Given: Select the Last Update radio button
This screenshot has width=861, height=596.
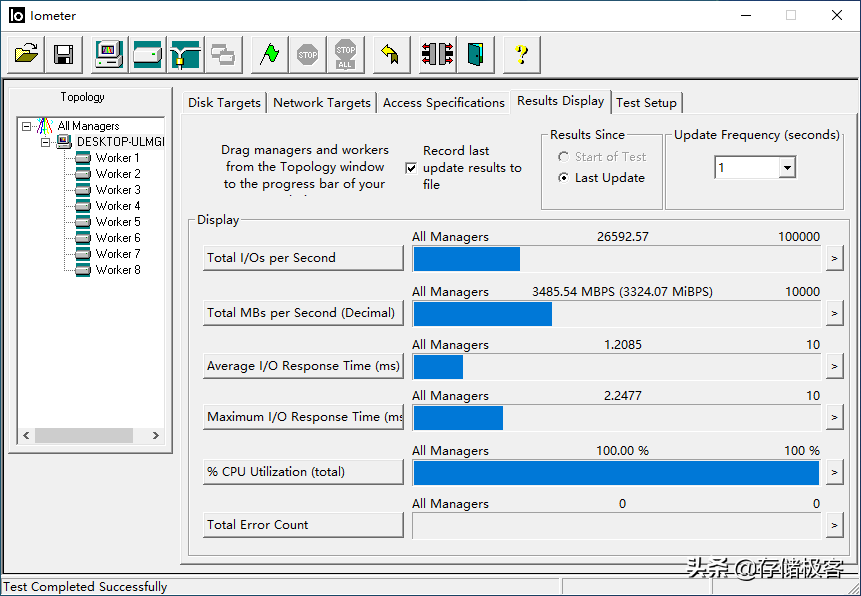Looking at the screenshot, I should point(564,178).
